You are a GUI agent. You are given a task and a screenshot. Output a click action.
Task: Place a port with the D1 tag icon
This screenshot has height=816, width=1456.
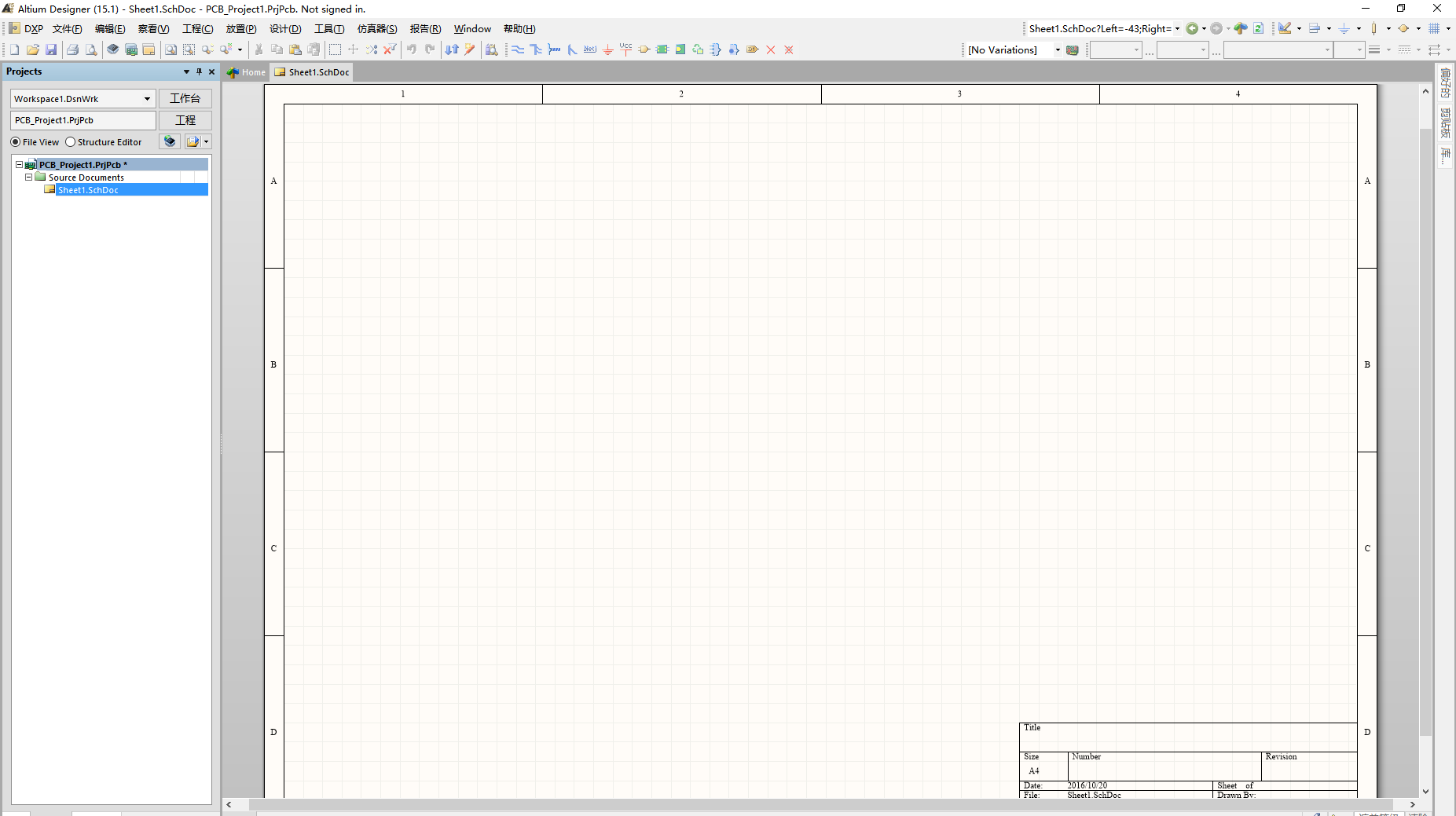tap(753, 49)
